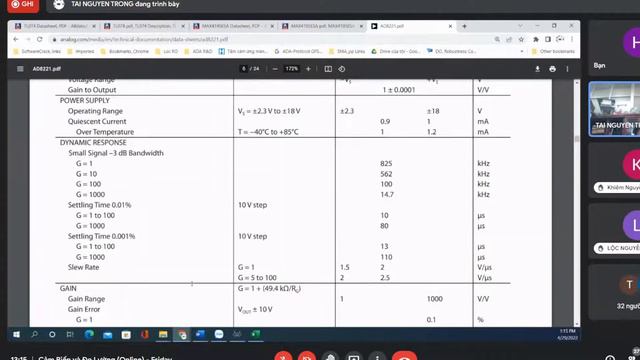Screen dimensions: 640x360
Task: Open Excel from the taskbar
Action: click(256, 334)
